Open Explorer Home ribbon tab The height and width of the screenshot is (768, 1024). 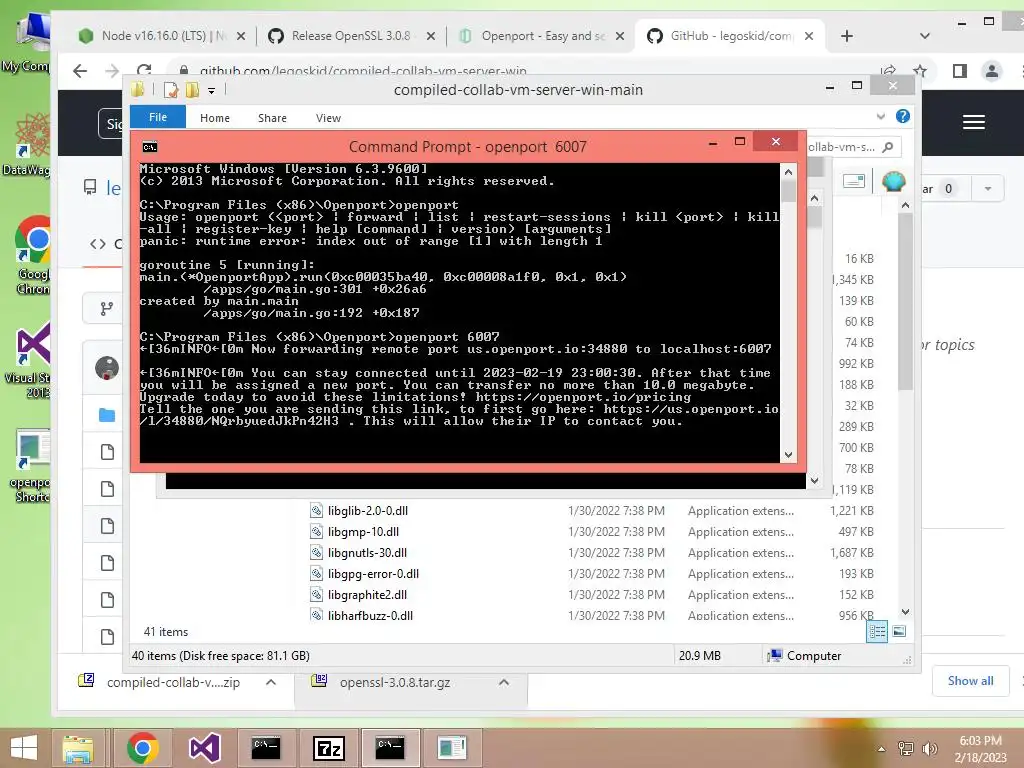[215, 118]
